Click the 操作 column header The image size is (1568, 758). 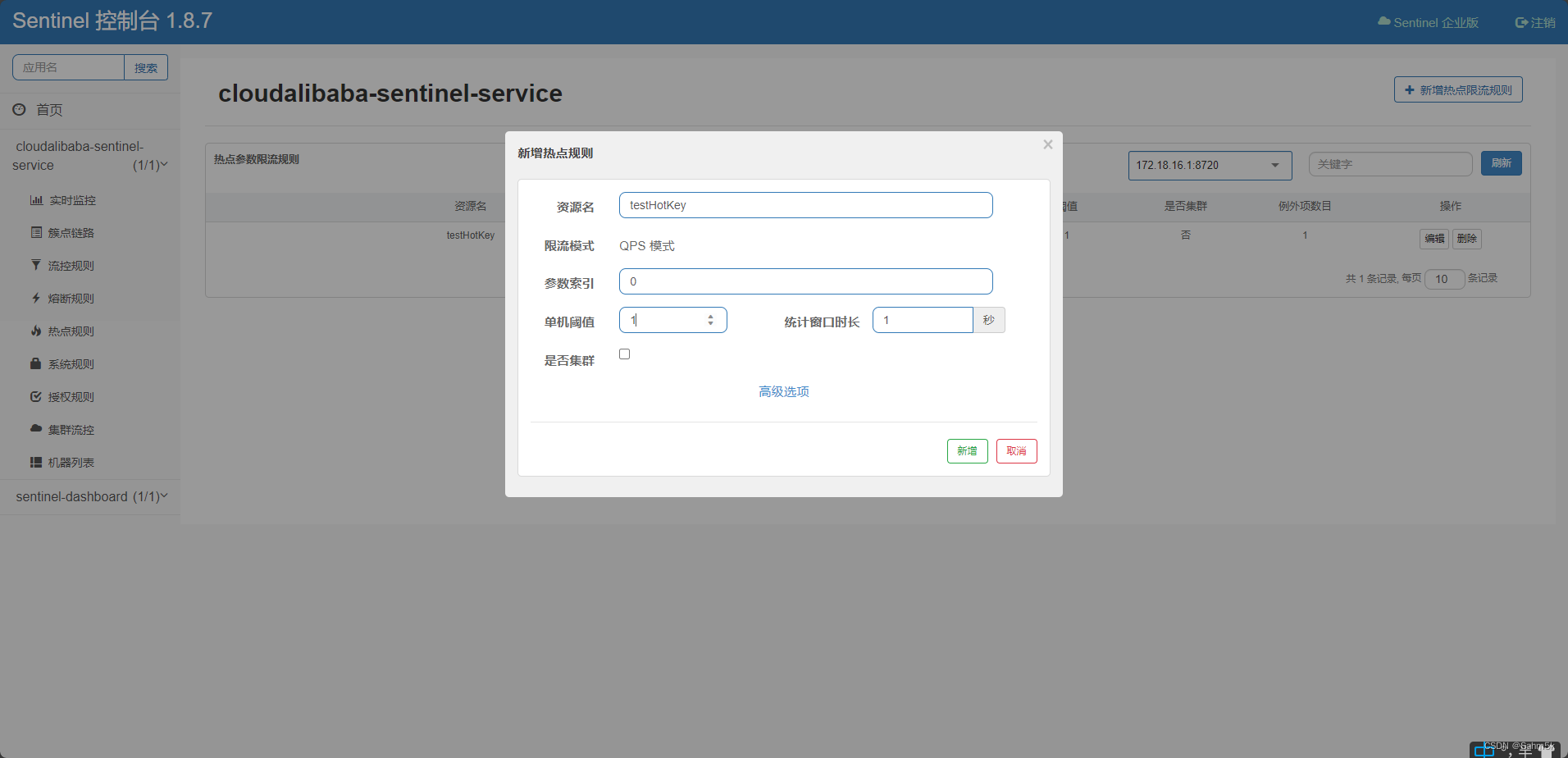click(x=1450, y=206)
